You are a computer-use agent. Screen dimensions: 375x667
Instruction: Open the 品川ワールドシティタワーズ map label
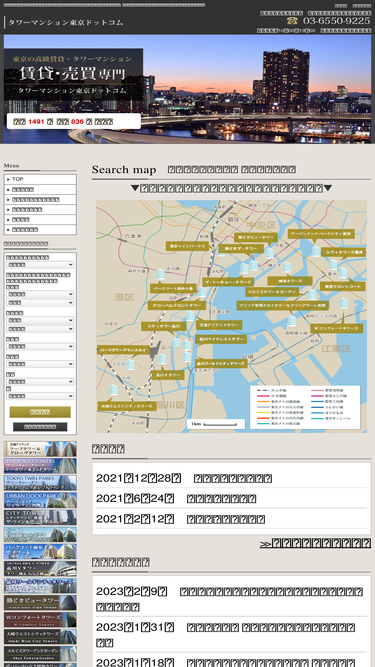pos(221,364)
